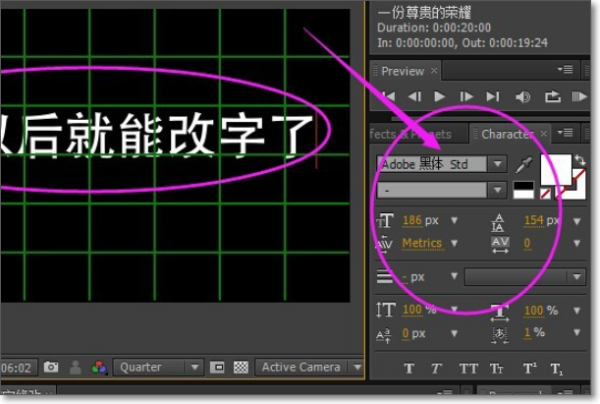This screenshot has width=600, height=404.
Task: Take snapshot with the camera icon
Action: 50,367
